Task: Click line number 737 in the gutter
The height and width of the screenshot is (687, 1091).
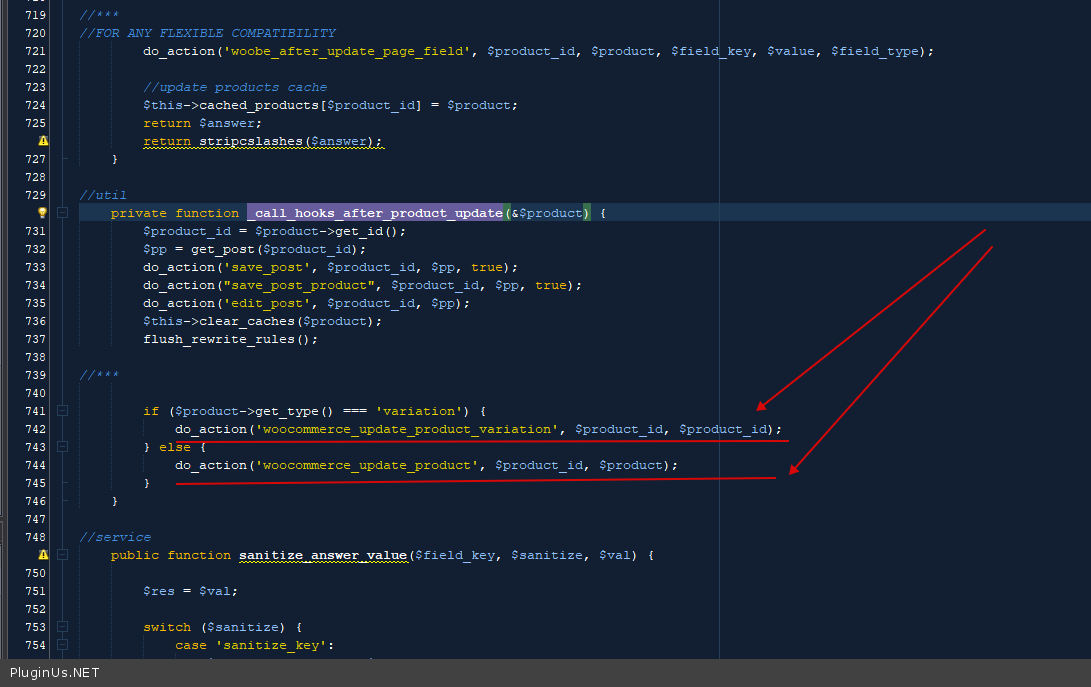Action: point(34,339)
